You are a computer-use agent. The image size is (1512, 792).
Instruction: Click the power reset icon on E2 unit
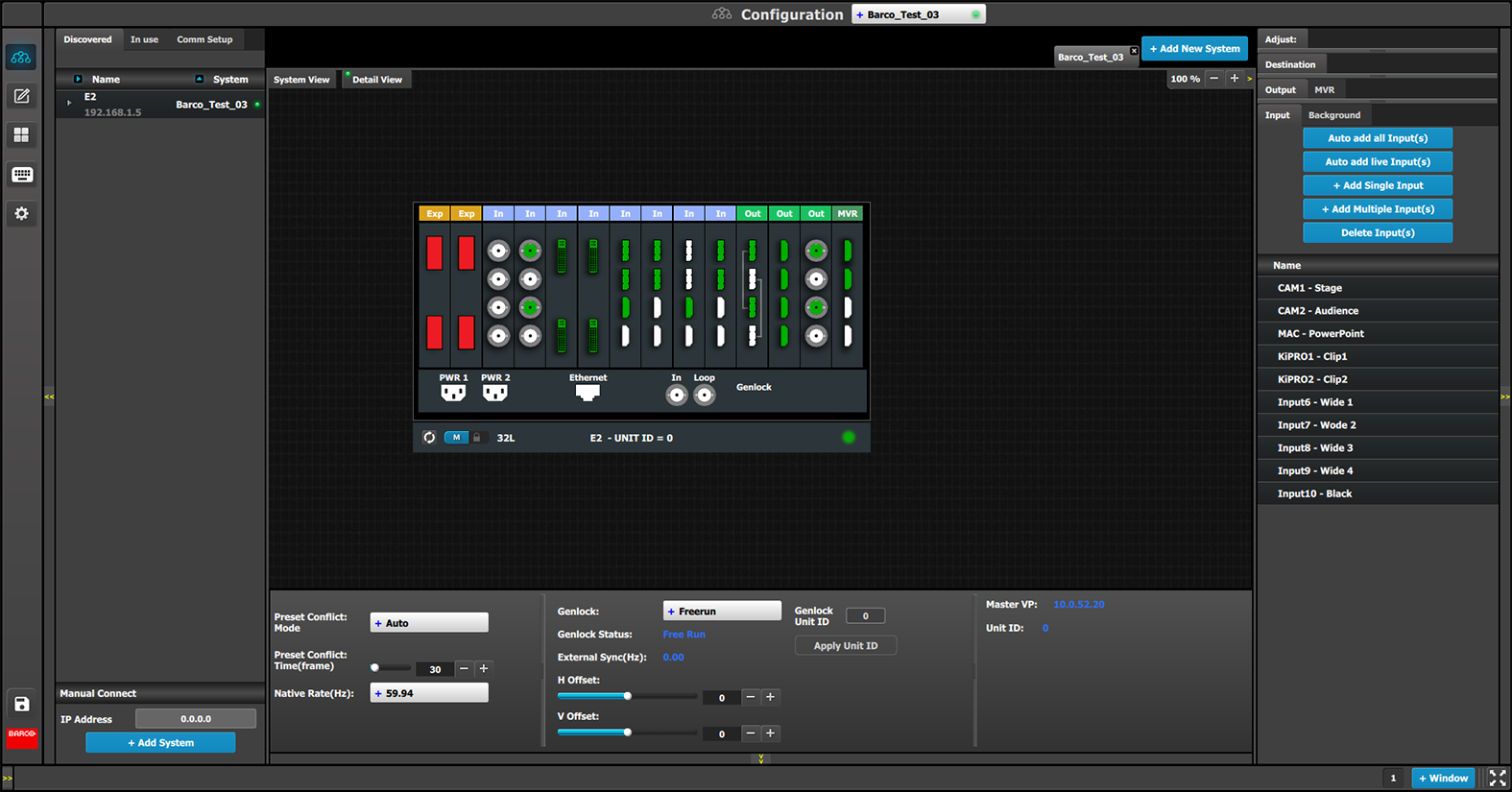click(429, 438)
